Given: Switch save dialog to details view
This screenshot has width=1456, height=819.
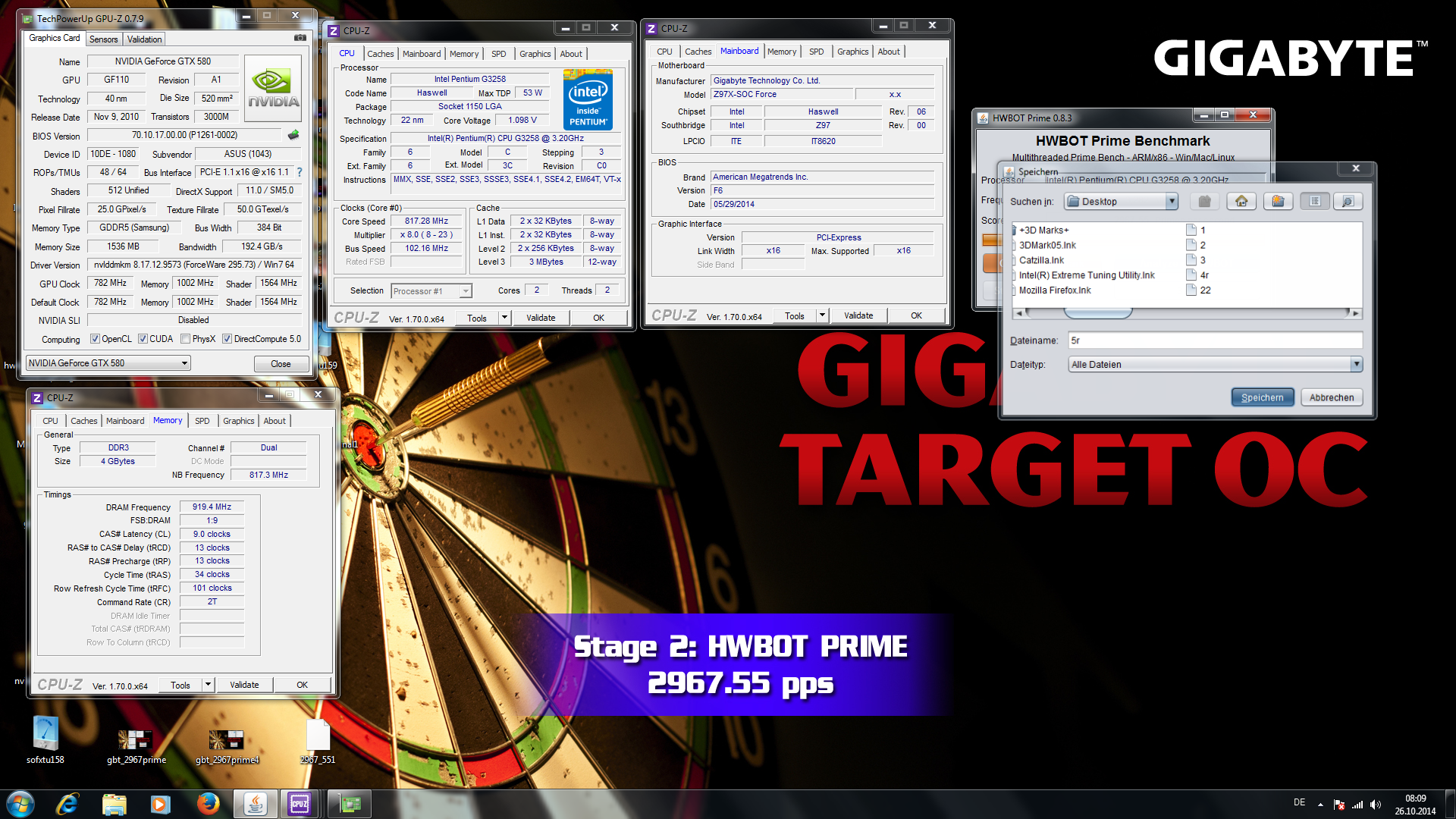Looking at the screenshot, I should click(1348, 201).
